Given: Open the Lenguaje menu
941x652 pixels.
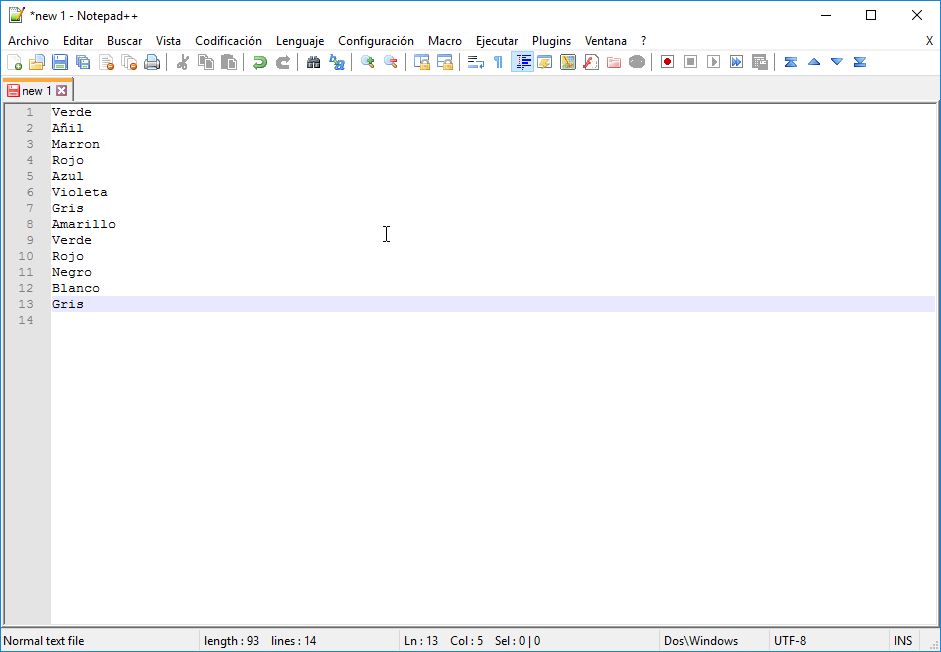Looking at the screenshot, I should pyautogui.click(x=300, y=41).
